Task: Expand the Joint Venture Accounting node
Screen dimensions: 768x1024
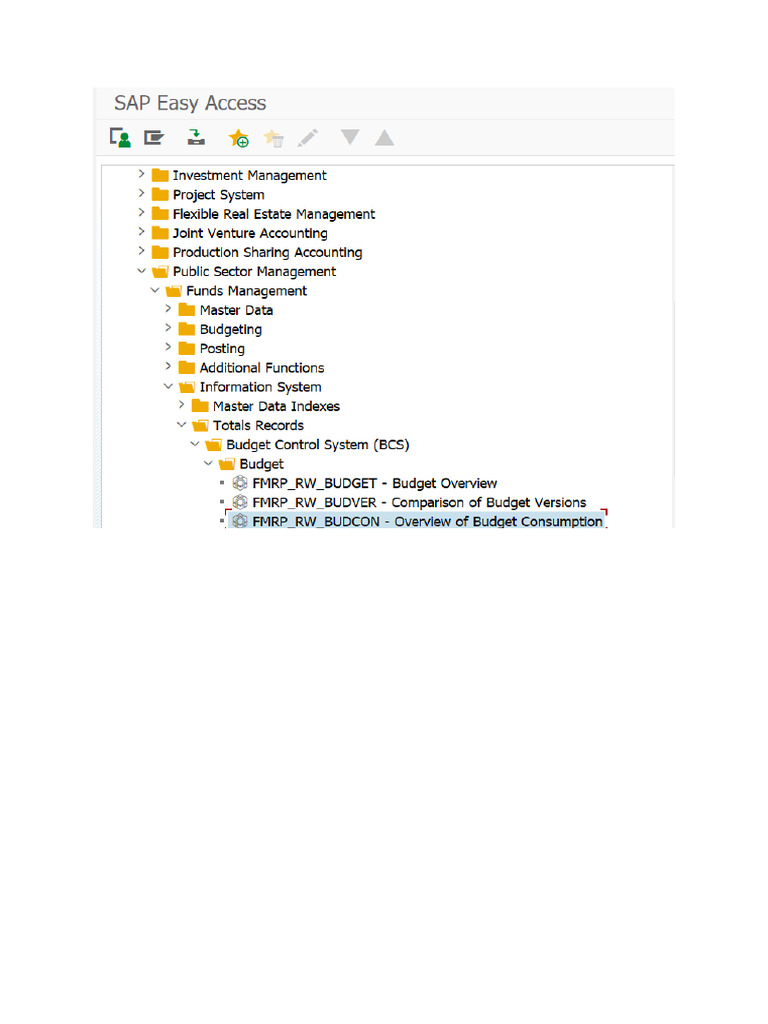Action: pyautogui.click(x=141, y=232)
